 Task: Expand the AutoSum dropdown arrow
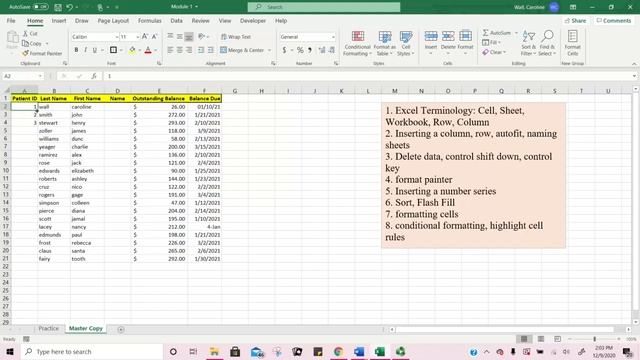point(516,33)
